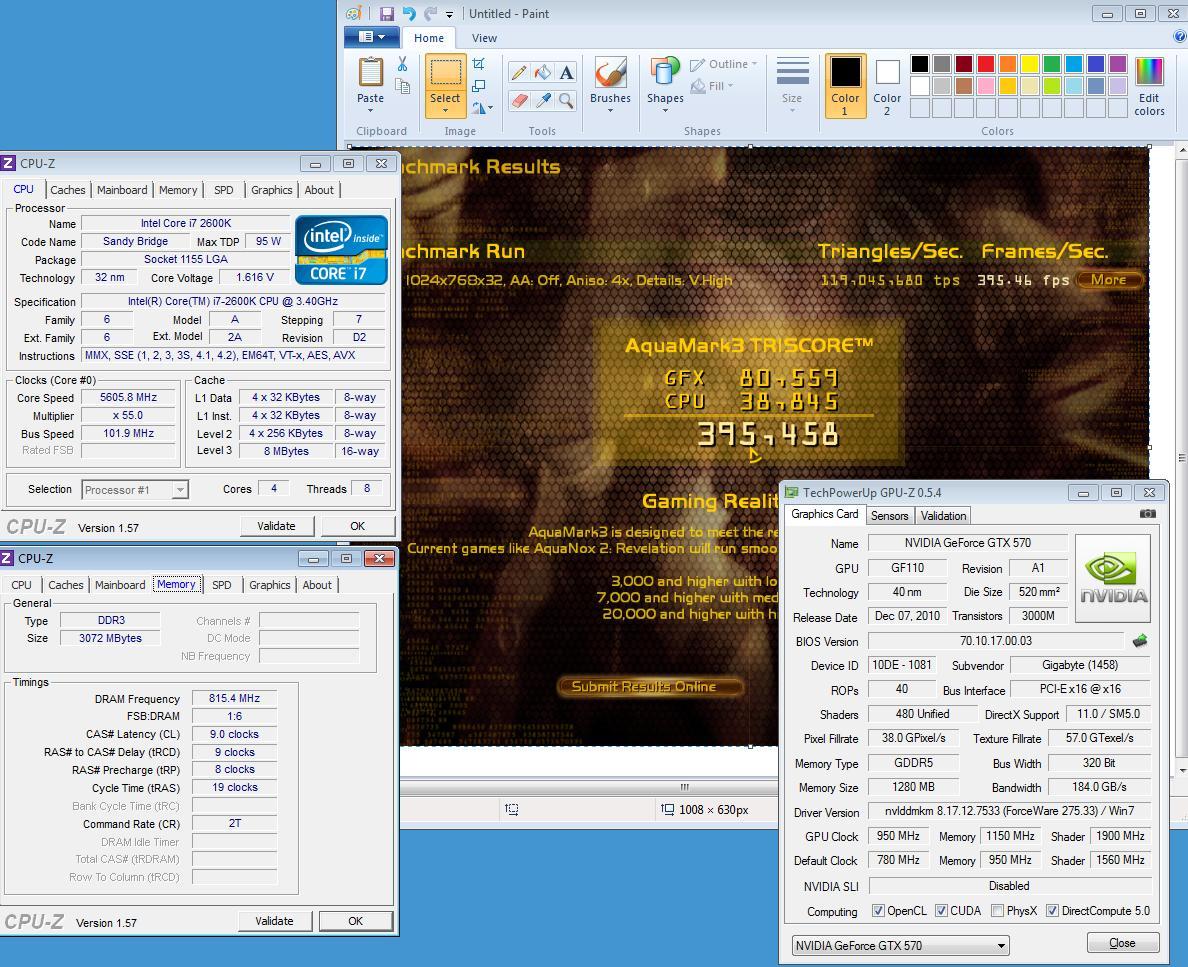Expand the Select tool dropdown arrow
Screen dimensions: 1188x967
pyautogui.click(x=446, y=111)
